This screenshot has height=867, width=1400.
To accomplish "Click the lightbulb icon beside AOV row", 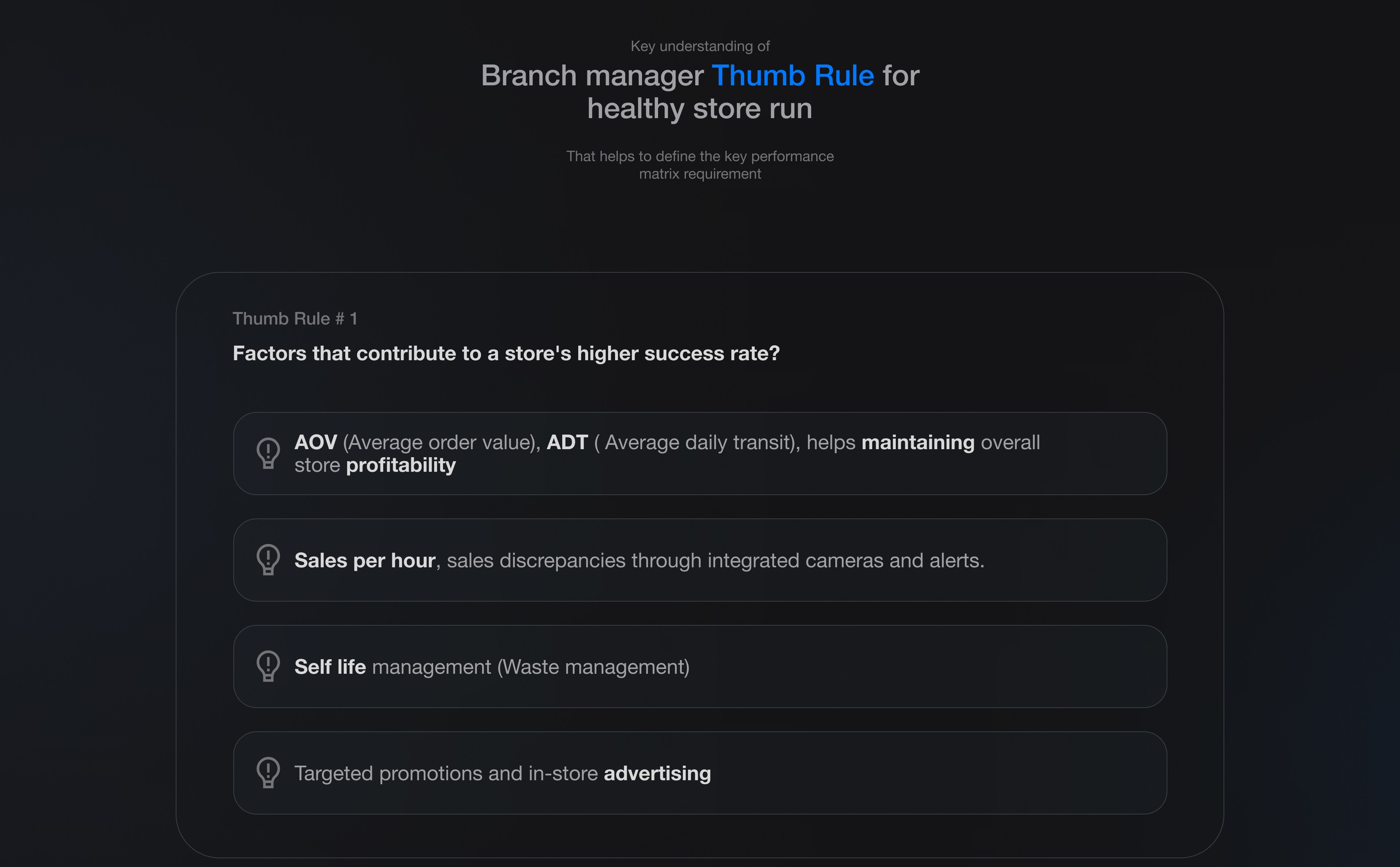I will (268, 453).
